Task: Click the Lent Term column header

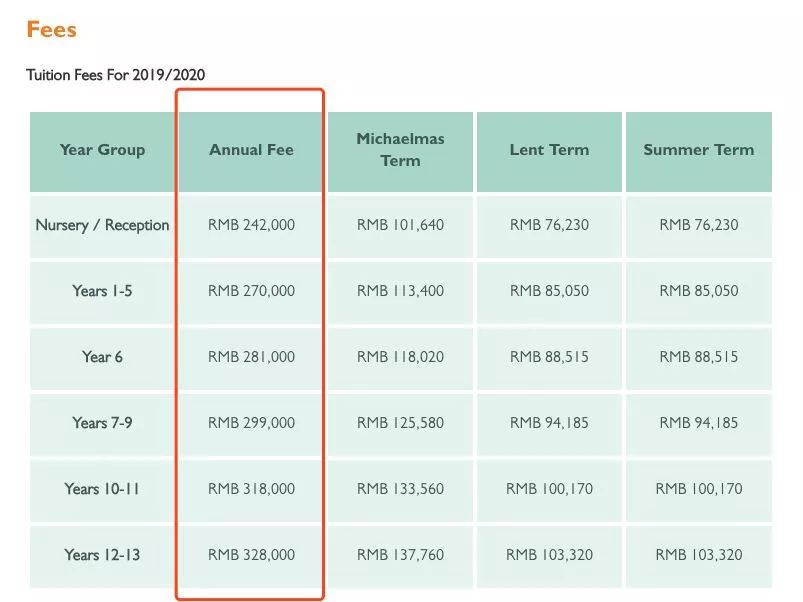Action: (549, 150)
